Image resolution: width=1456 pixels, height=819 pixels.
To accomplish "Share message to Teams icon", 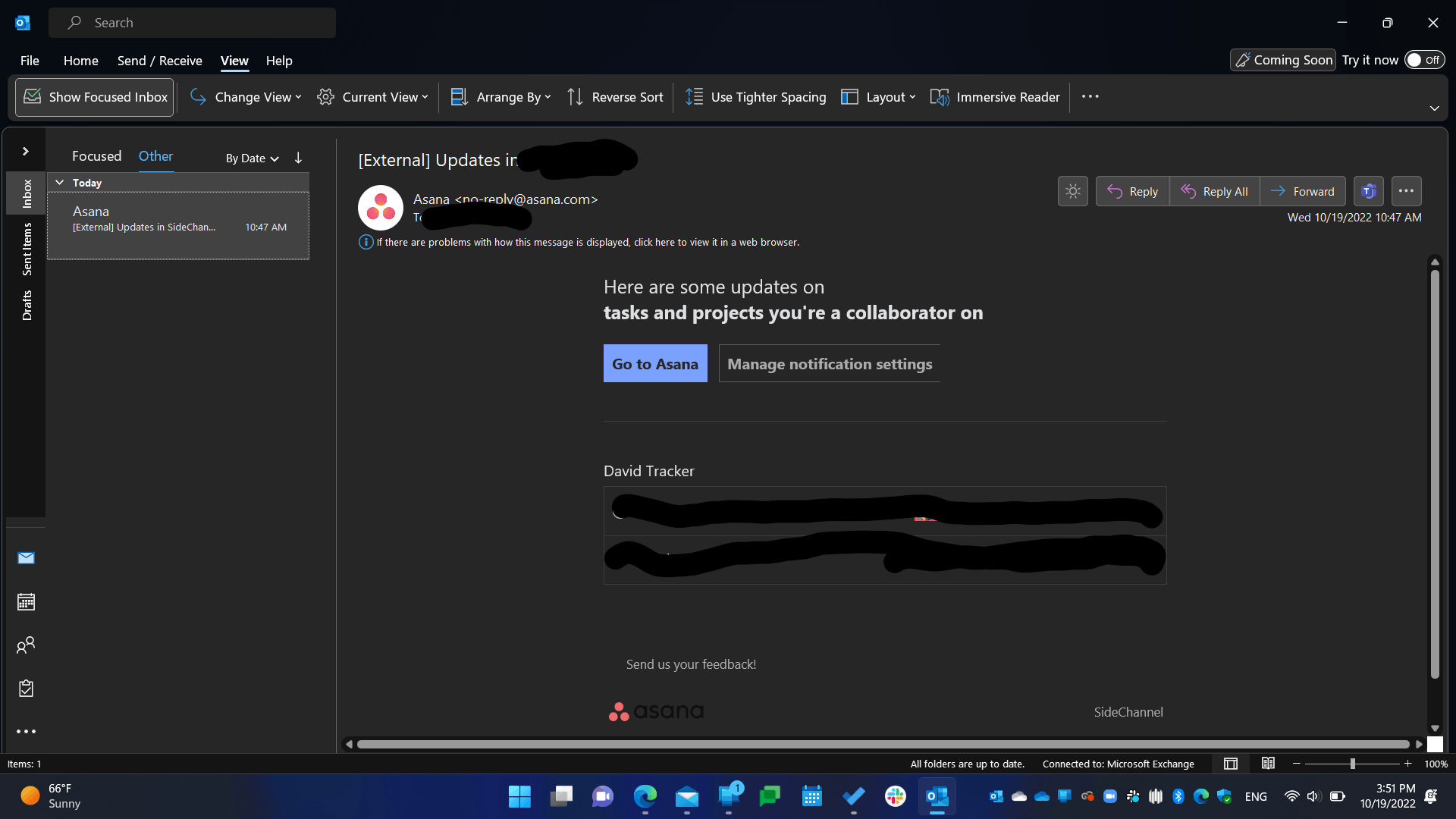I will [1369, 191].
